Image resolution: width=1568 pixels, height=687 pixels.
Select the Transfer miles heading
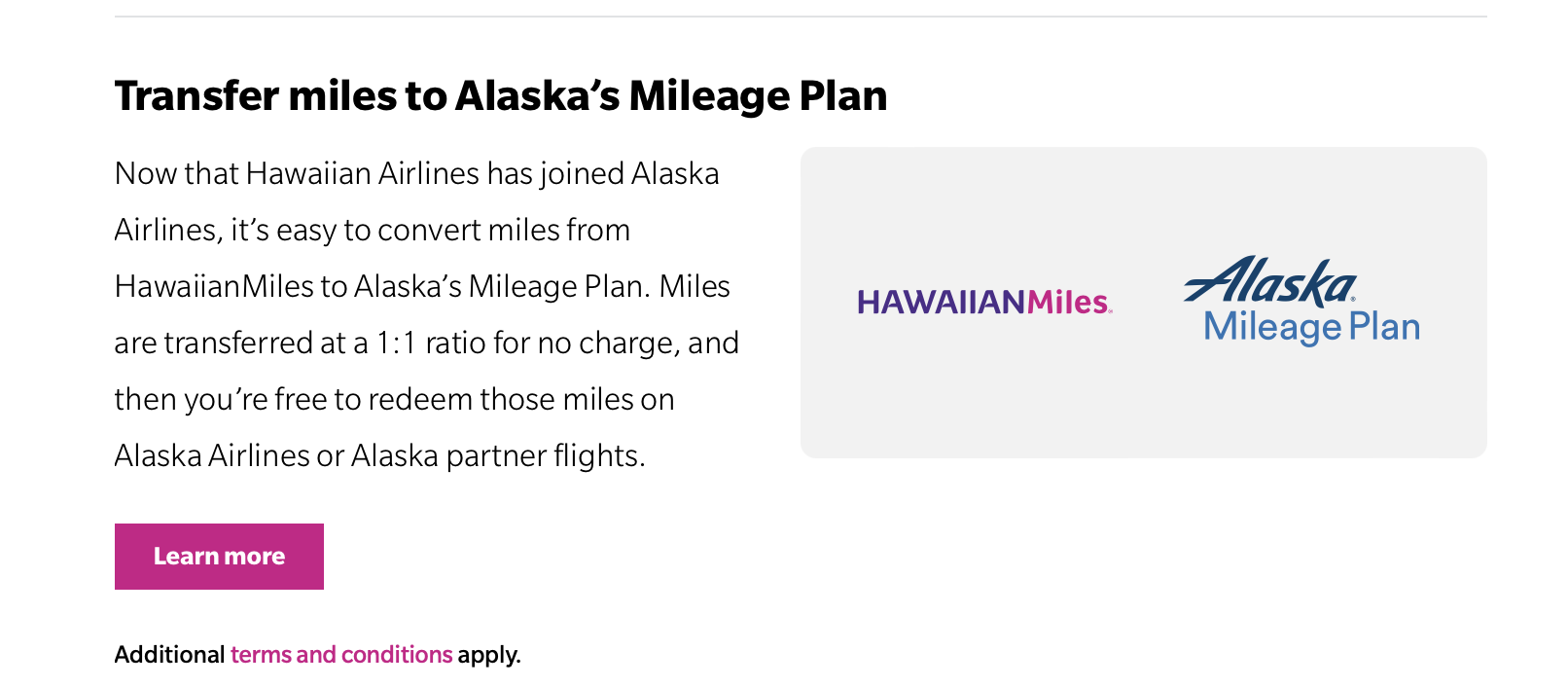point(501,95)
